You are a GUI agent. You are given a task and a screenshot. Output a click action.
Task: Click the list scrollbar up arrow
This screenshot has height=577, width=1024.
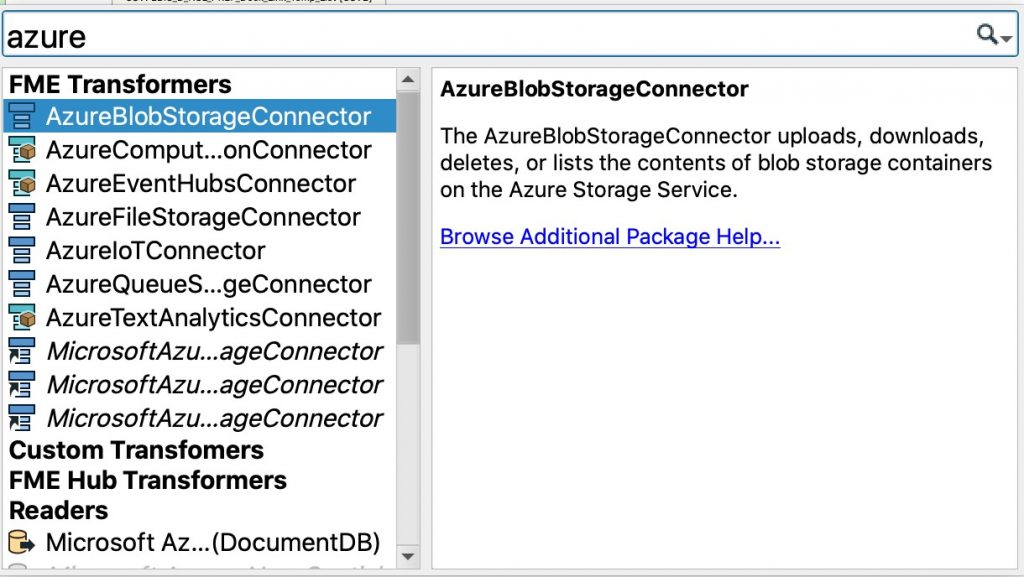pyautogui.click(x=408, y=80)
